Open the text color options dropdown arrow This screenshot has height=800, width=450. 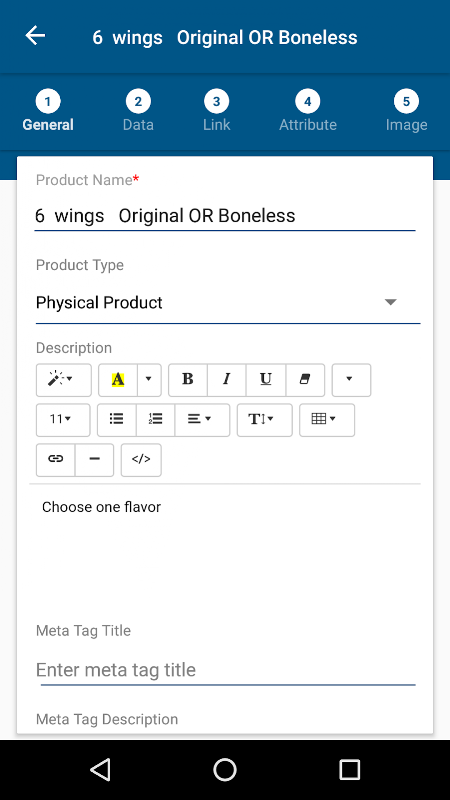[149, 380]
